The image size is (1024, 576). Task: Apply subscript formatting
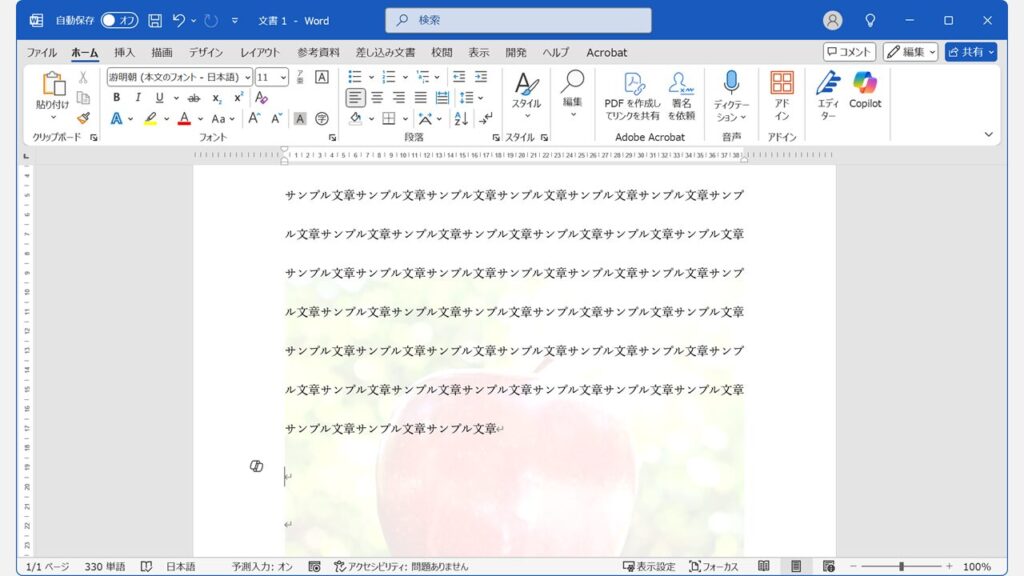(216, 98)
